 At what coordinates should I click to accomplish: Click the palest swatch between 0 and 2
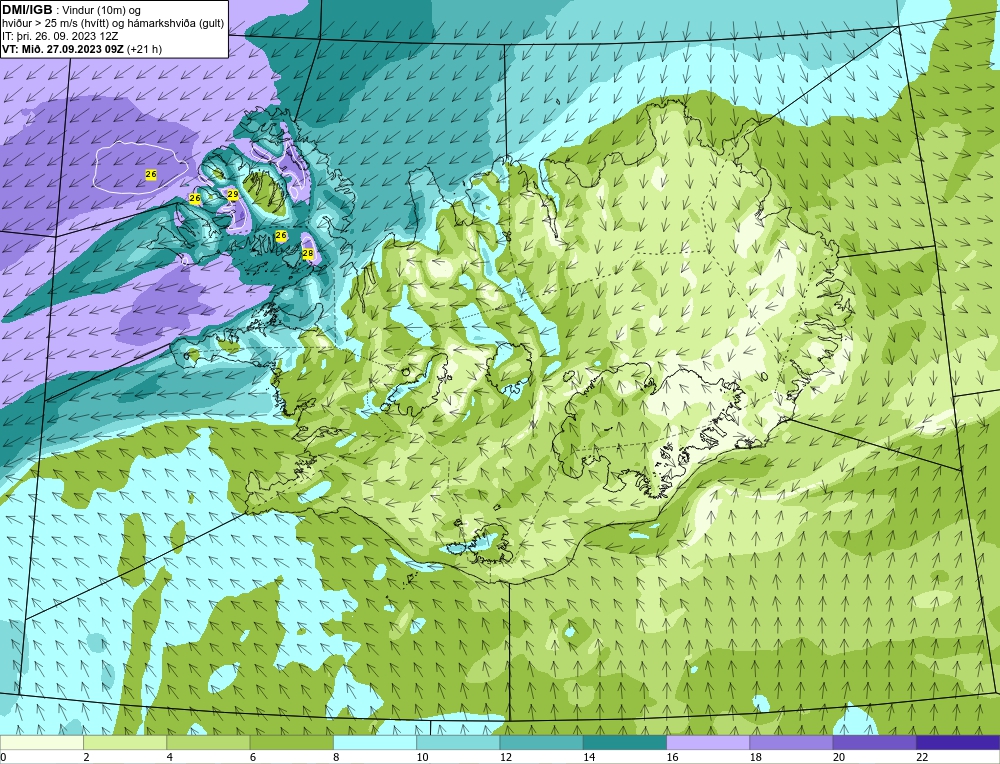pos(42,742)
